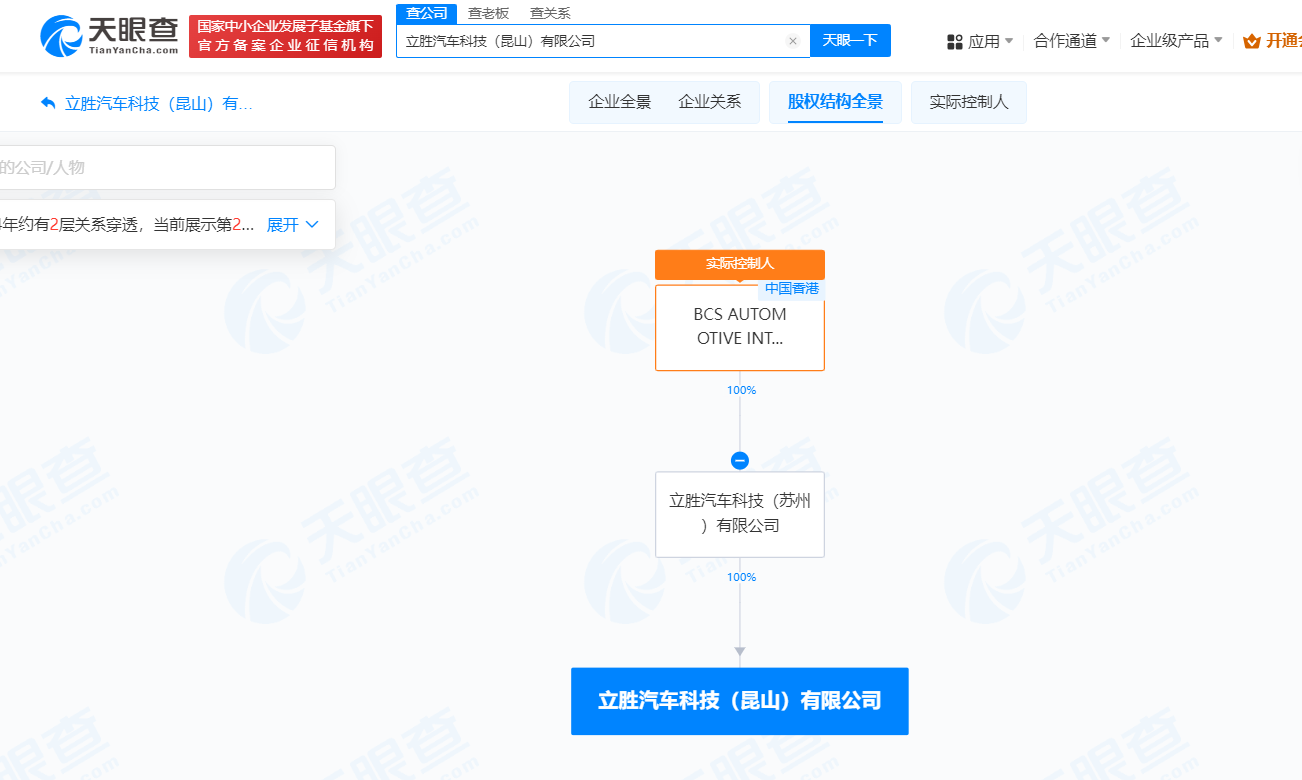1302x780 pixels.
Task: Select the 查公司 search tab
Action: click(x=427, y=13)
